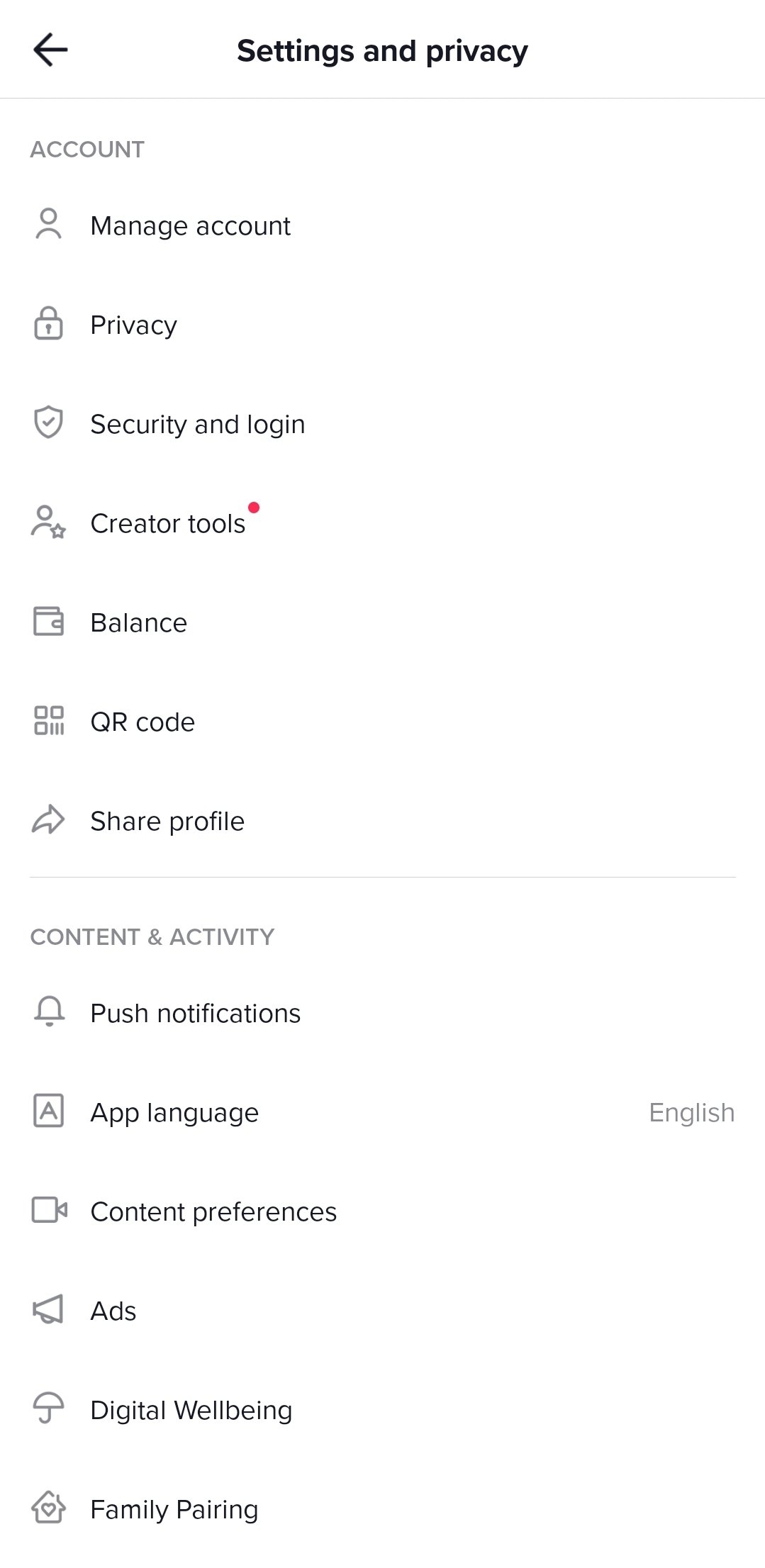Image resolution: width=765 pixels, height=1568 pixels.
Task: Open the Manage account menu entry
Action: pyautogui.click(x=190, y=226)
